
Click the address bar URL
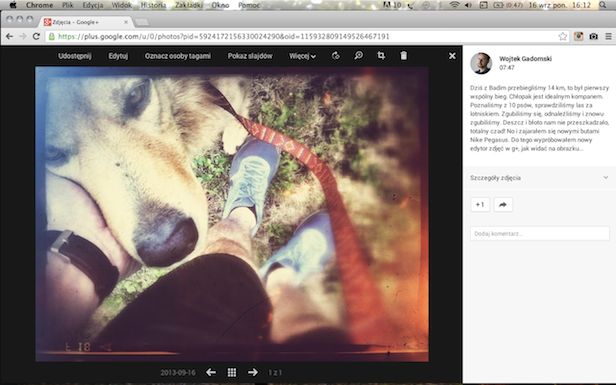224,37
